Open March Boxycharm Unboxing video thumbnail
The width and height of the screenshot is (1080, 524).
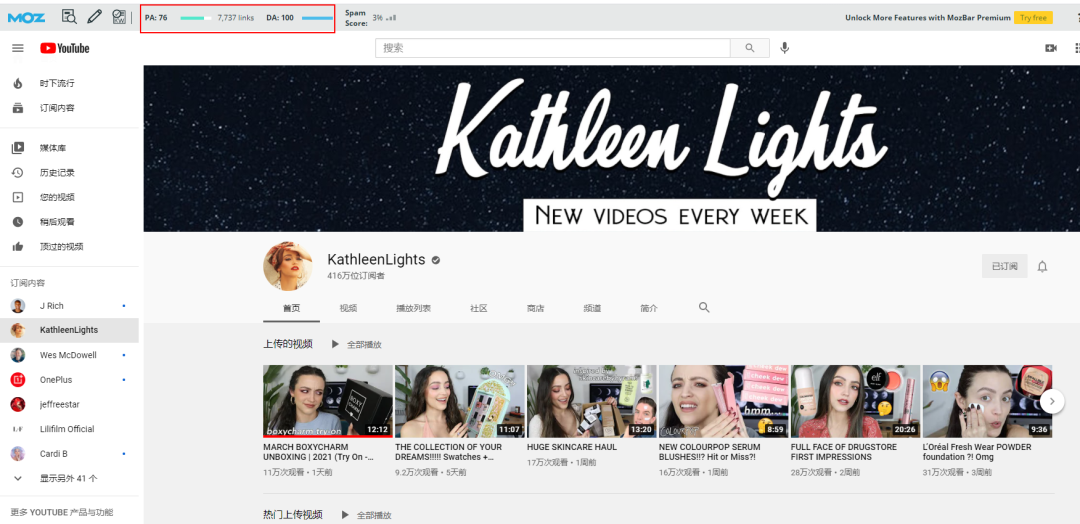[x=328, y=401]
